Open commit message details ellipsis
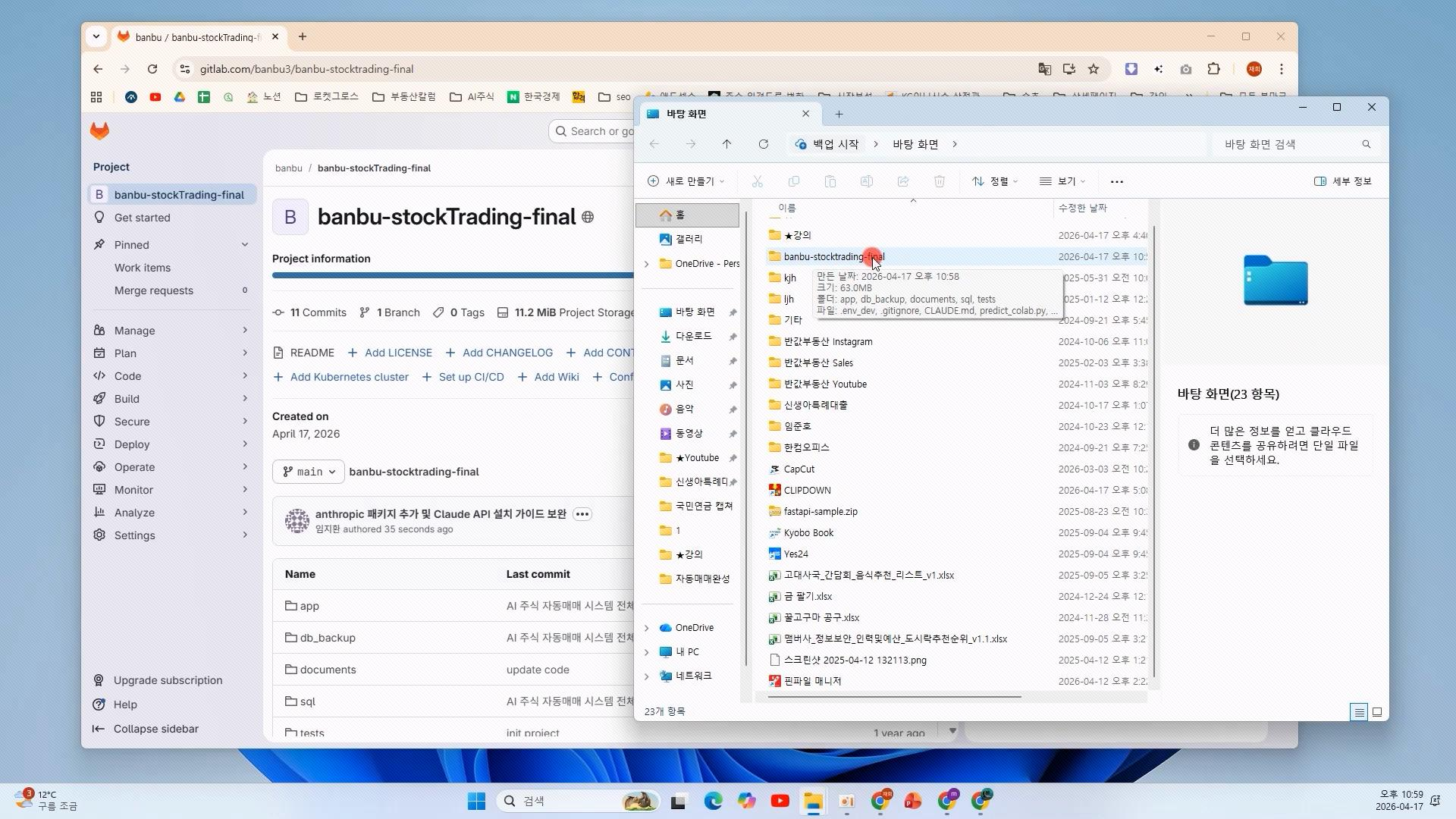 582,514
